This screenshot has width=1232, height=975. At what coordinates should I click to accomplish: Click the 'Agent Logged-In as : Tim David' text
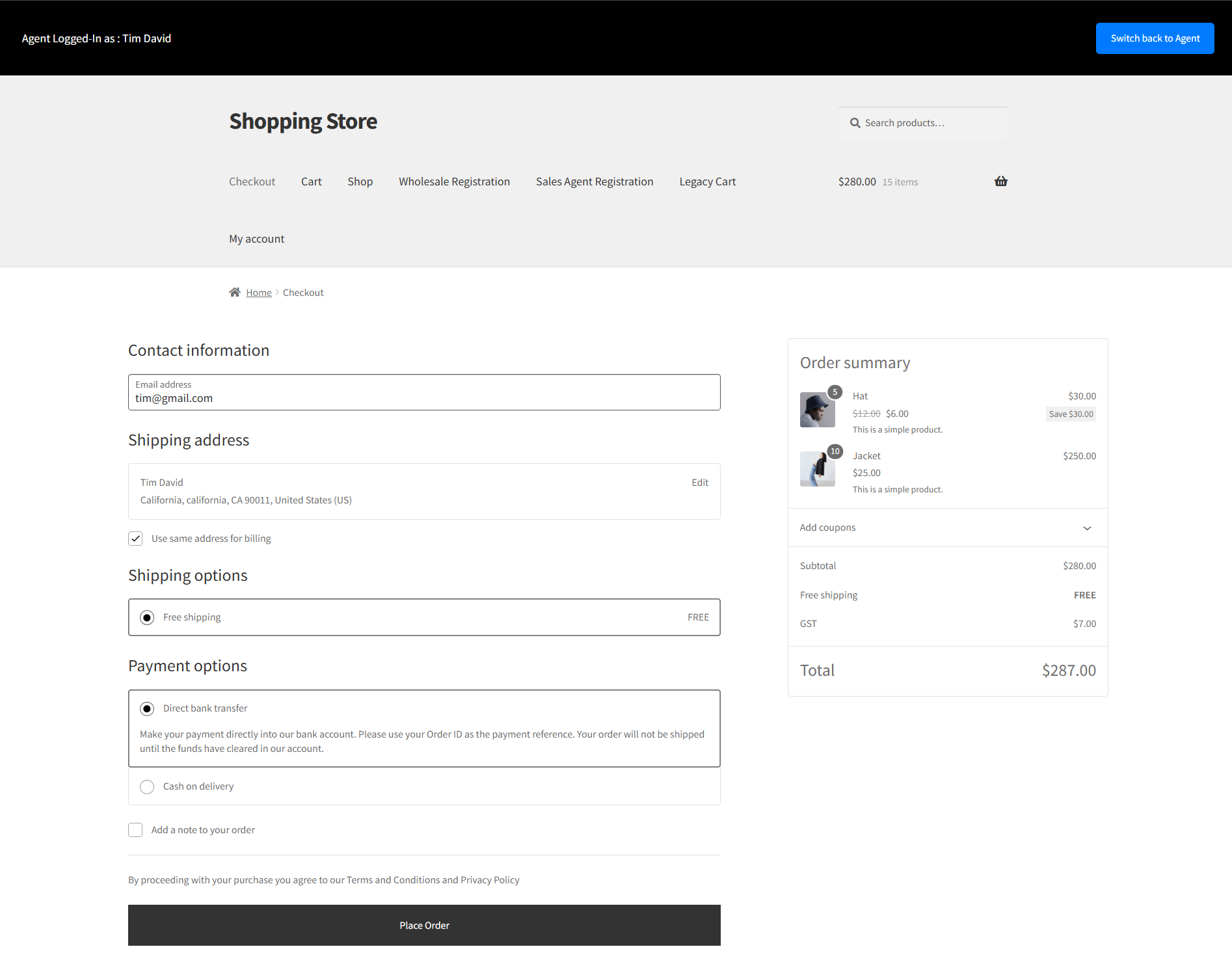point(96,38)
